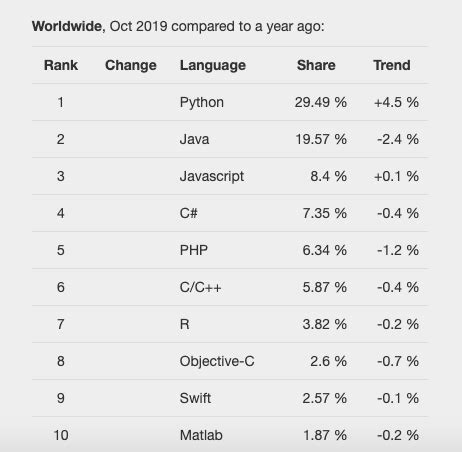
Task: Select the Matlab language entry
Action: pos(201,435)
